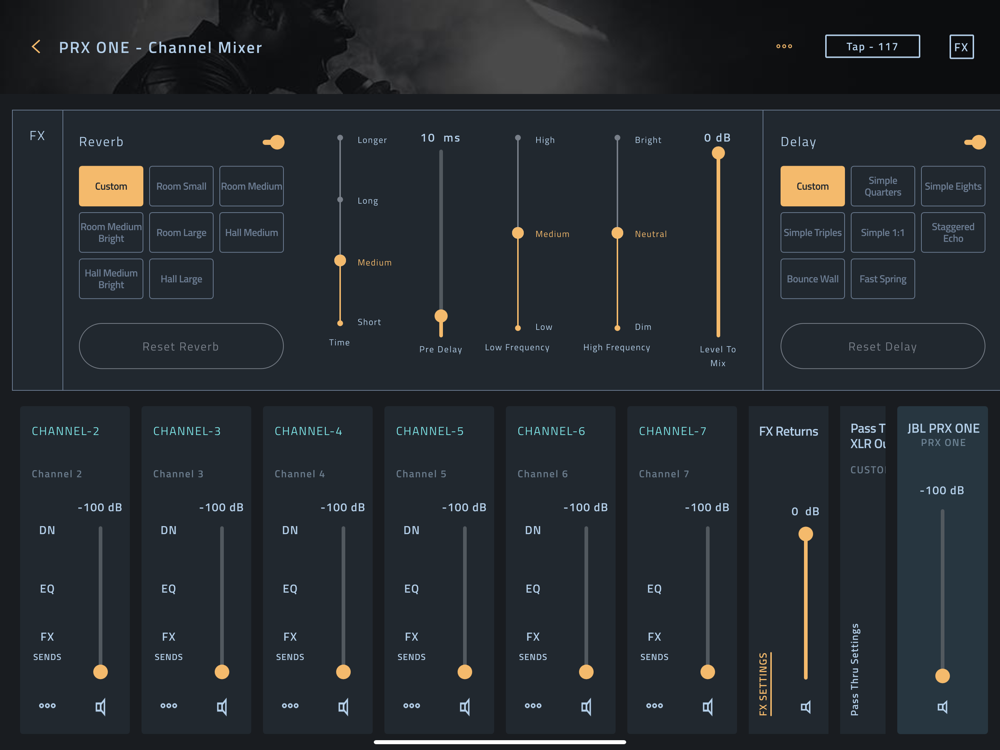Select the Room Medium reverb preset
Screen dimensions: 1000x750
point(251,186)
